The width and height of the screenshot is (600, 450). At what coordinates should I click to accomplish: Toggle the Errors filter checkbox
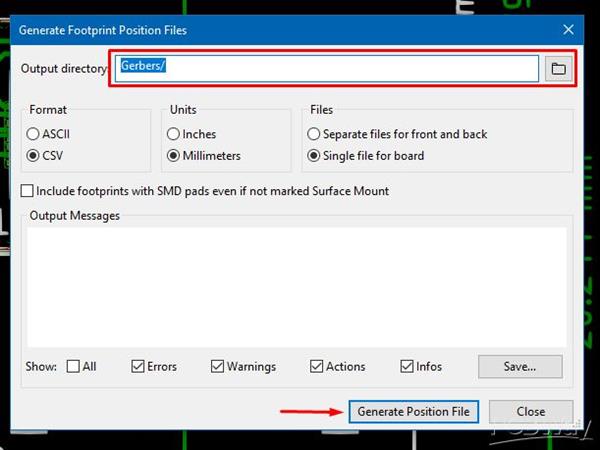click(x=138, y=366)
